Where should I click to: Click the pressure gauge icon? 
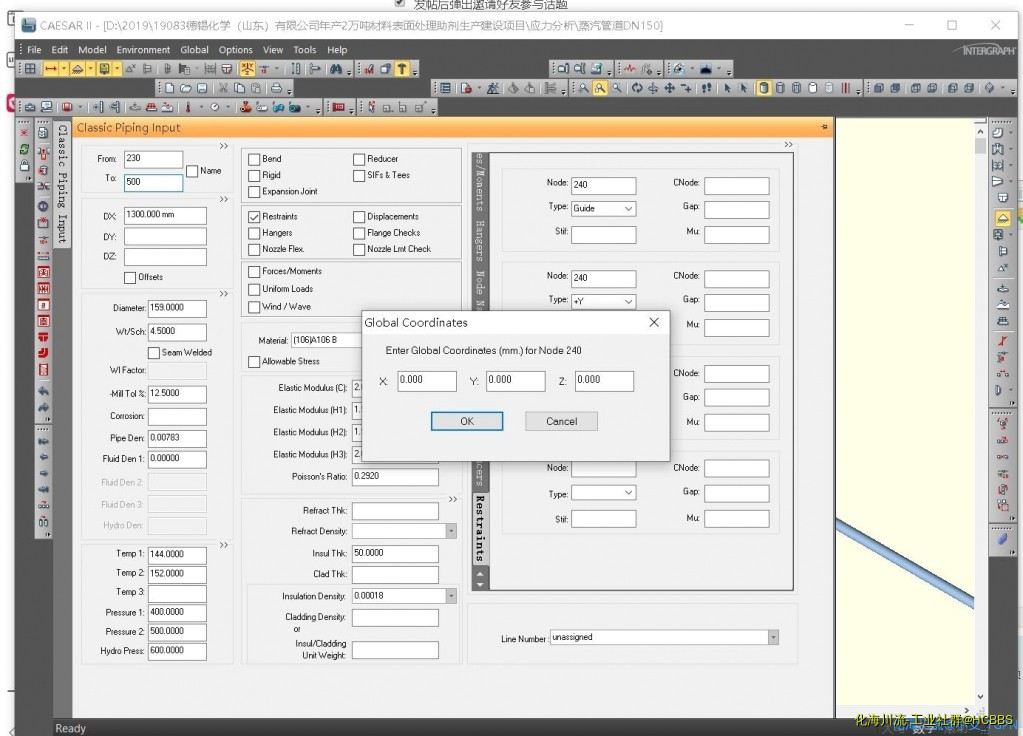point(215,107)
